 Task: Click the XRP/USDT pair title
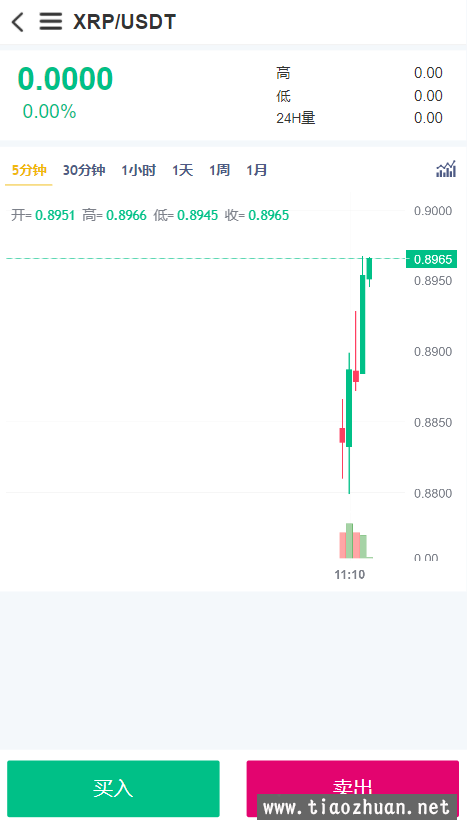pyautogui.click(x=124, y=22)
